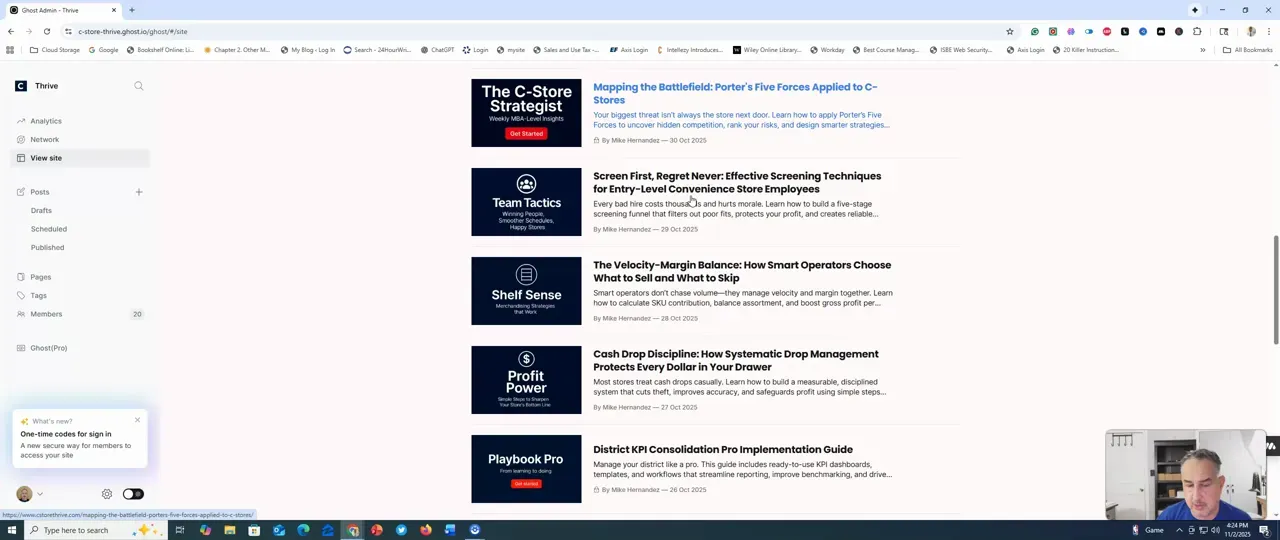Open the Porter's Five Forces article link
Screen dimensions: 1280x540
tap(734, 93)
